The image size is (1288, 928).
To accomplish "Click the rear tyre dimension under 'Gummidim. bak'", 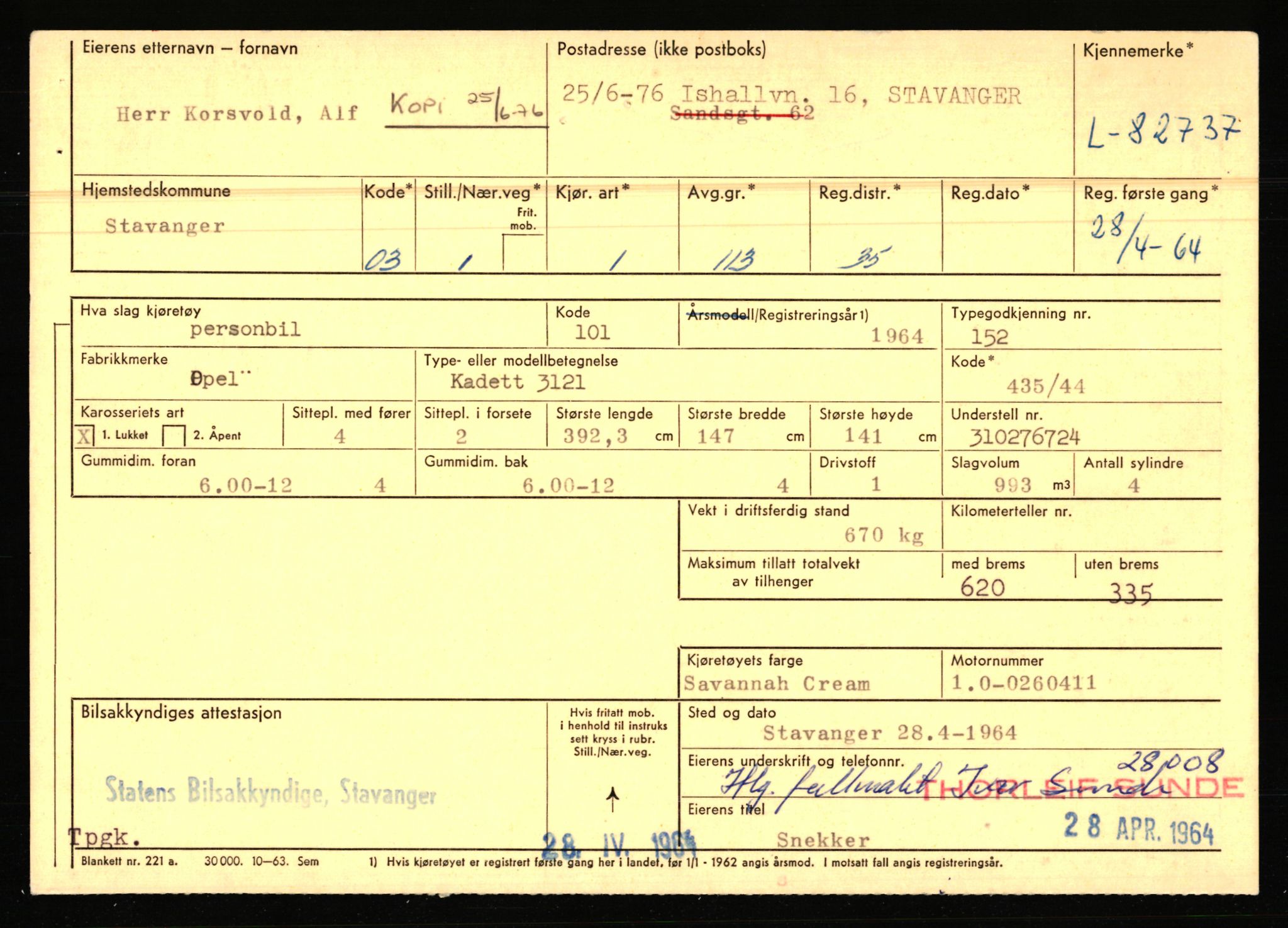I will 569,485.
